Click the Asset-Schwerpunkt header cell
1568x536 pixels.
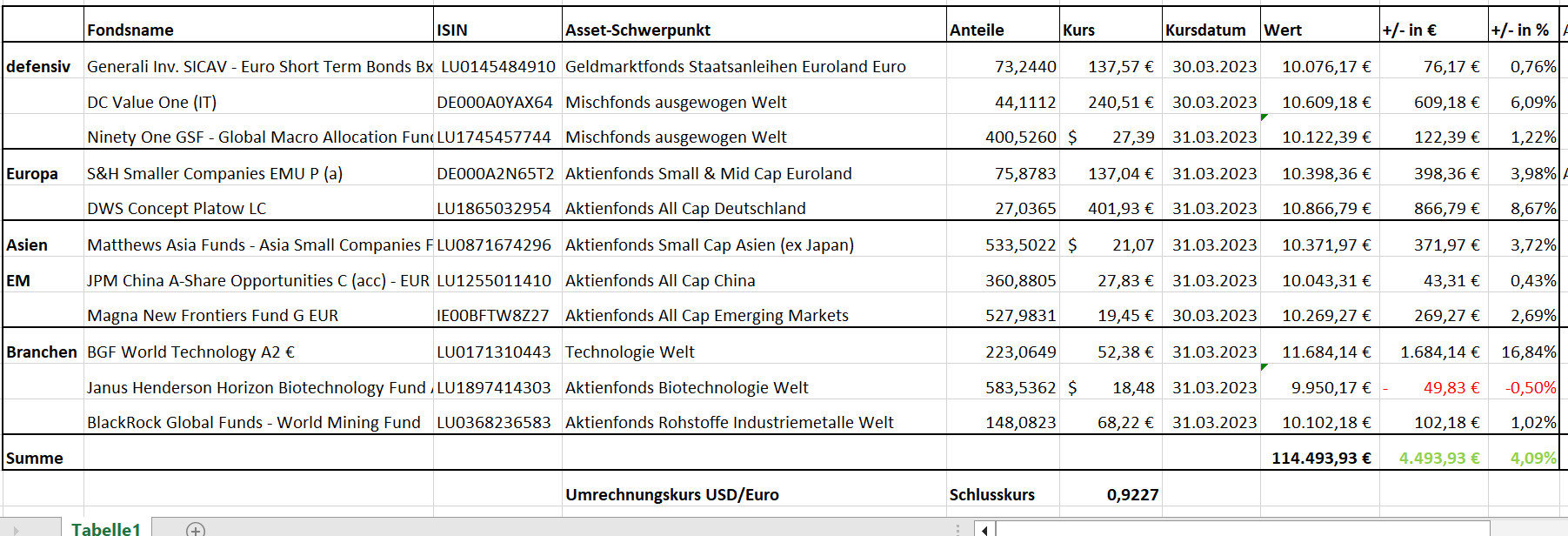pyautogui.click(x=638, y=30)
